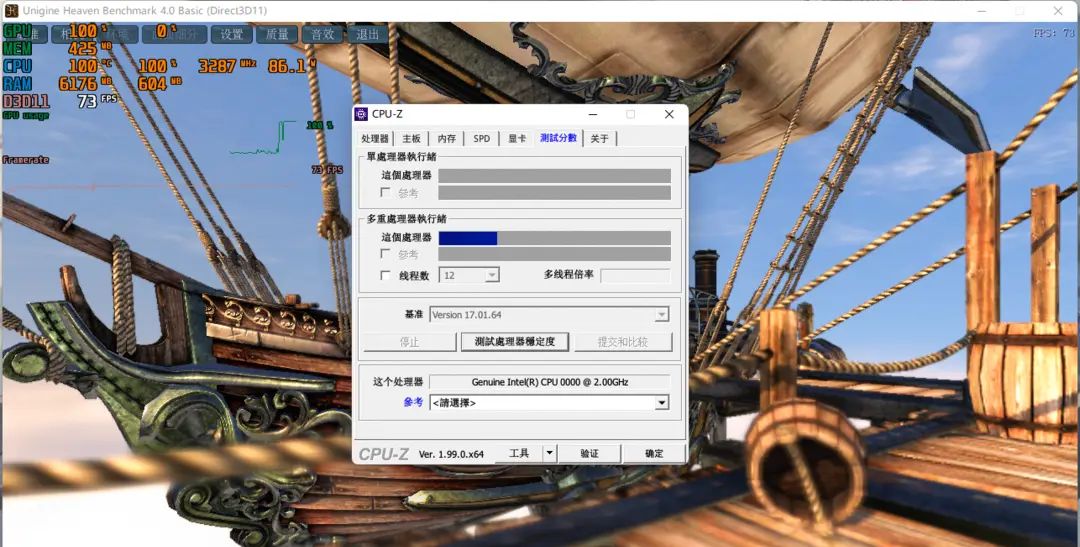
Task: Open the SPD tab
Action: (481, 138)
